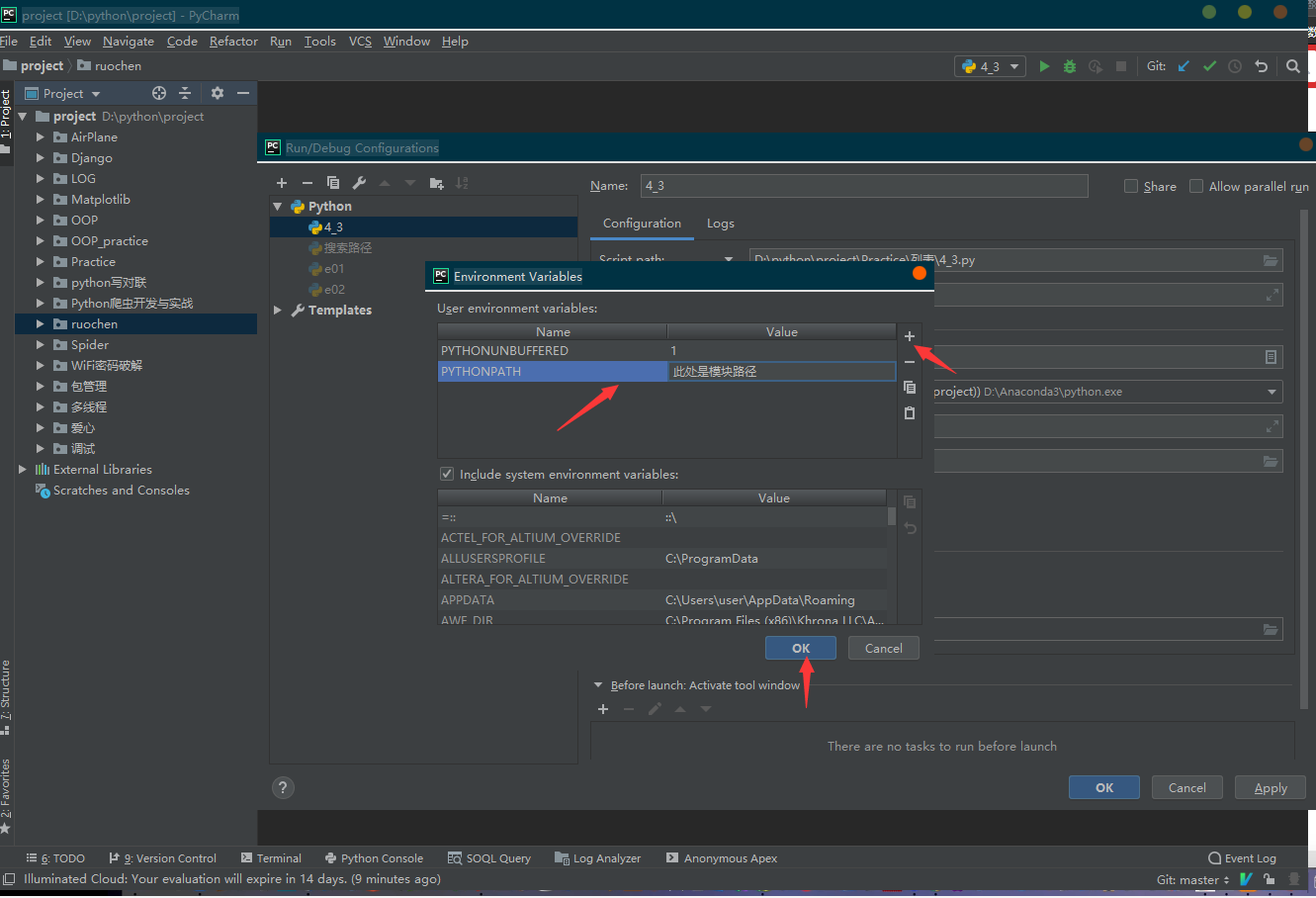
Task: Open Project panel settings gear
Action: [218, 93]
